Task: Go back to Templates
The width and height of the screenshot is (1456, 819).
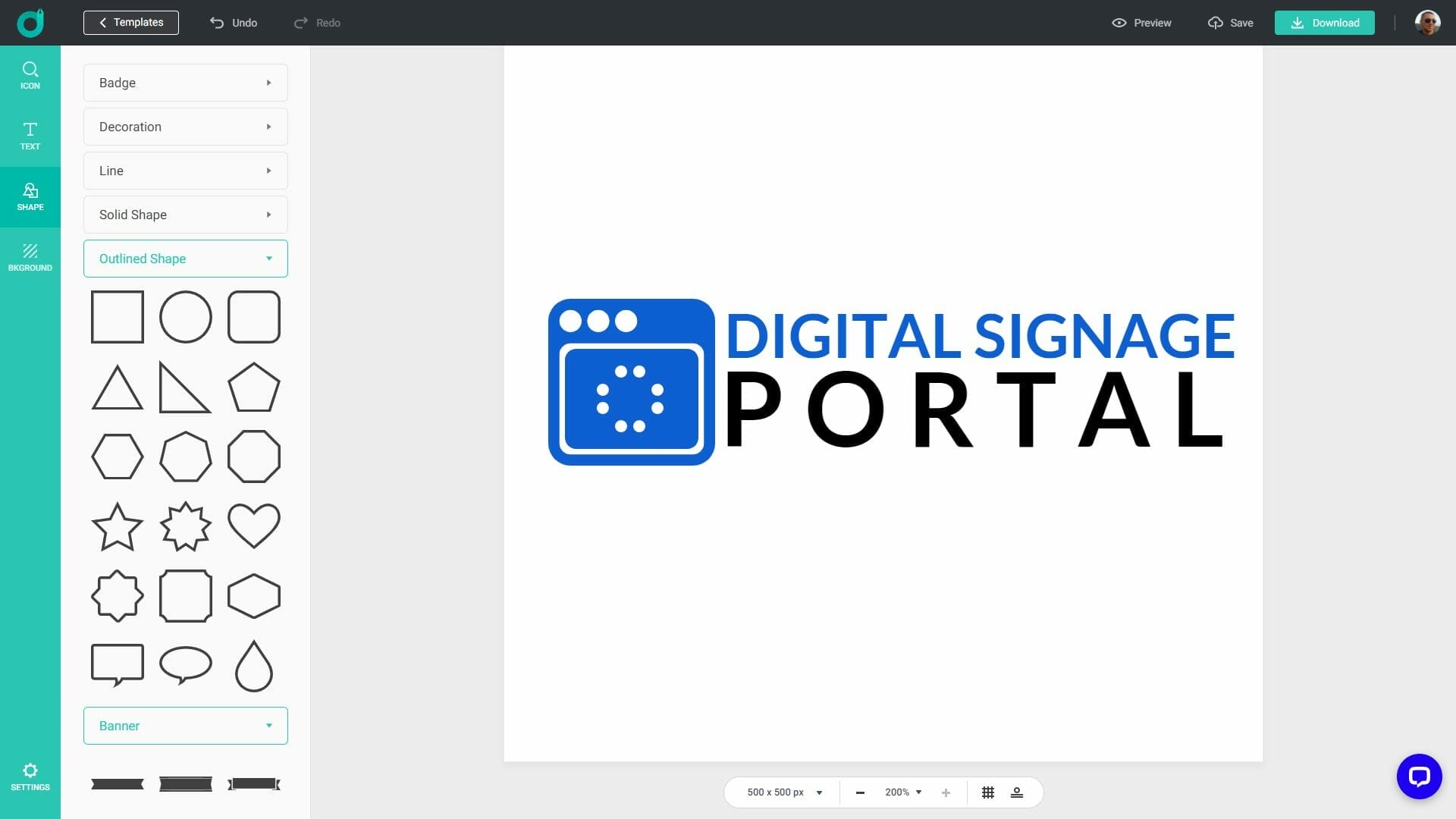Action: 131,23
